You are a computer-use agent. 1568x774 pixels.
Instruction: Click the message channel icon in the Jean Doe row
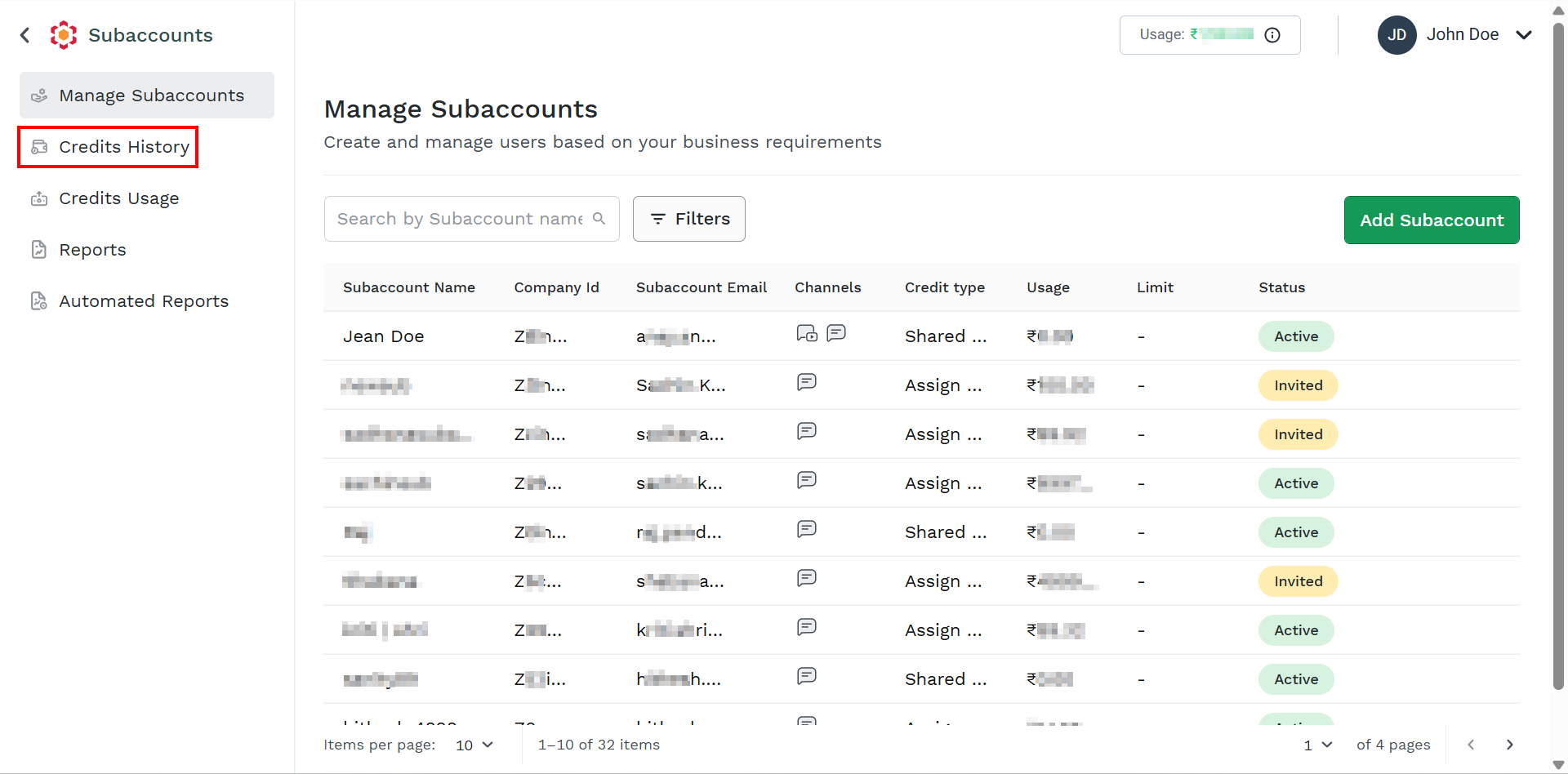(836, 332)
